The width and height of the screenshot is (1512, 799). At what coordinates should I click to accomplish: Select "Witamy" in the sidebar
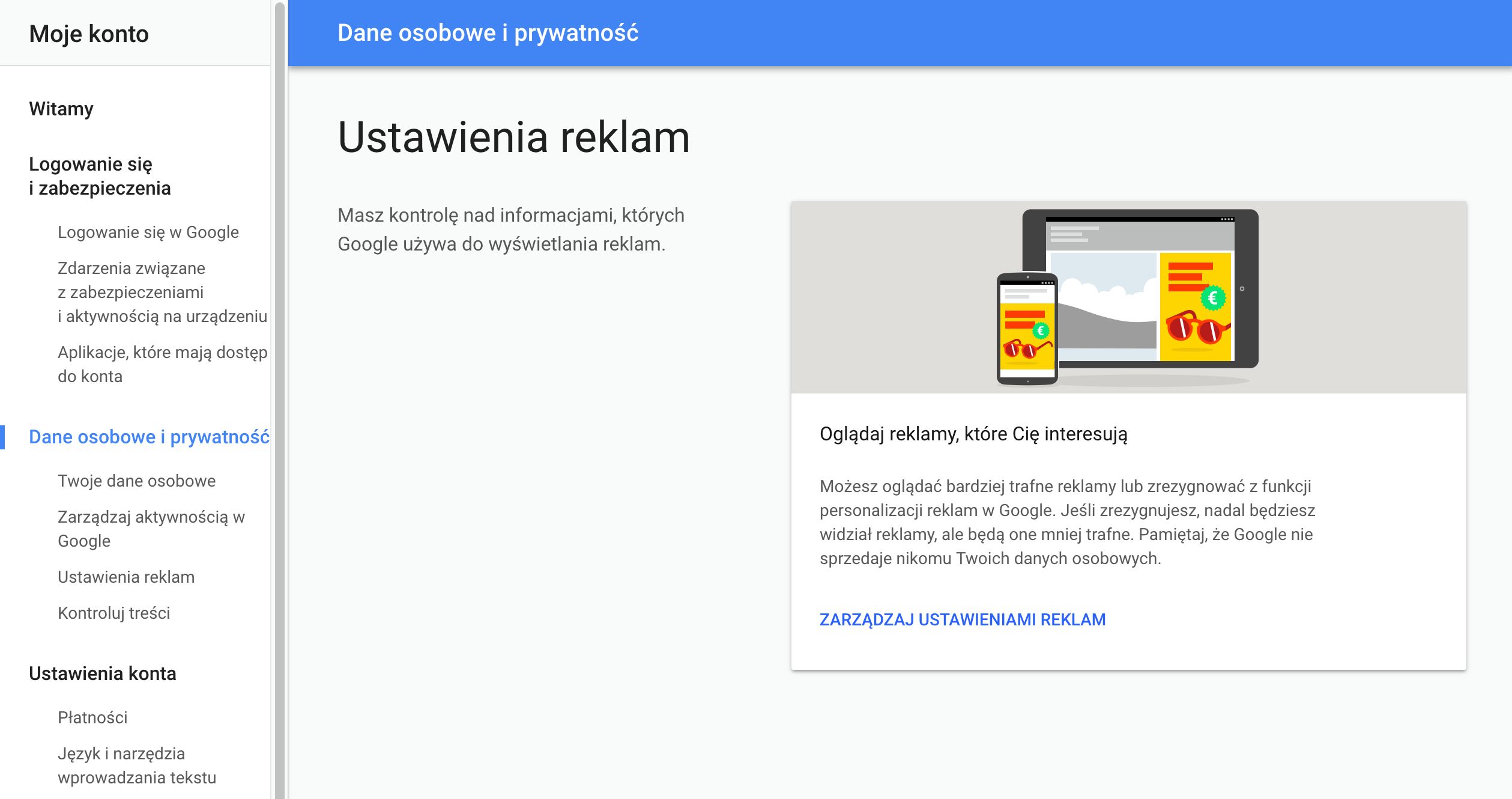(61, 109)
